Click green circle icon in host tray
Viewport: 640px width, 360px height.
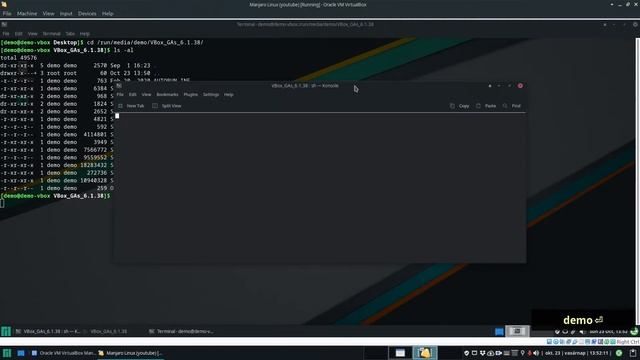click(x=619, y=353)
